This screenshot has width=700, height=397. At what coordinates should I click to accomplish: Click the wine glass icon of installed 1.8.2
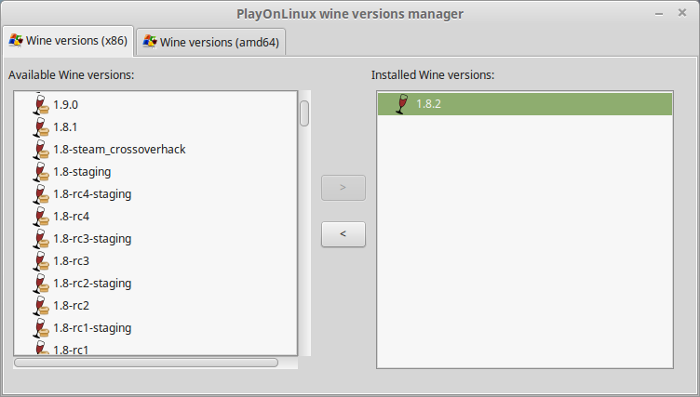coord(402,104)
